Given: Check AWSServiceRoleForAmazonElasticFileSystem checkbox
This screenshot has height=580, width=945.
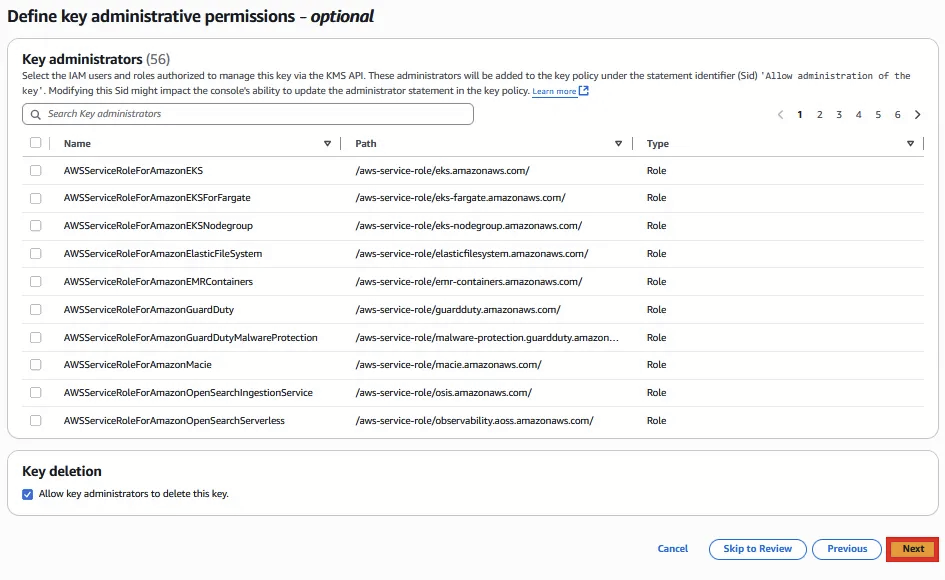Looking at the screenshot, I should [x=36, y=254].
